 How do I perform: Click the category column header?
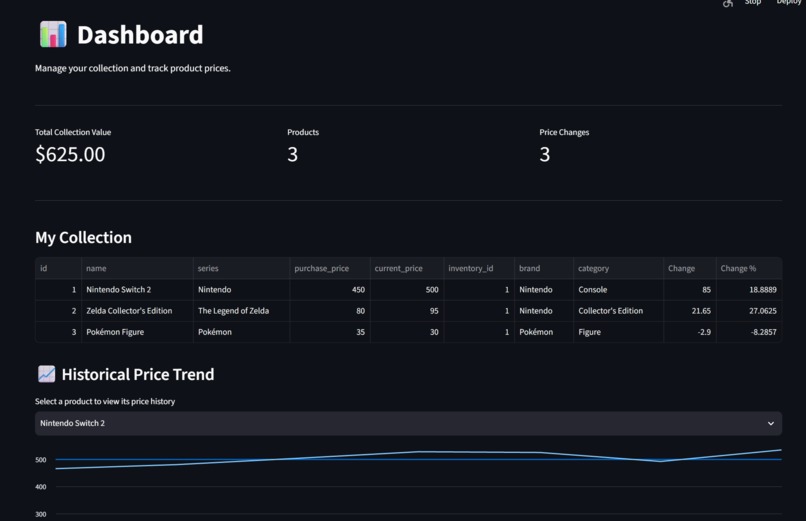(618, 268)
